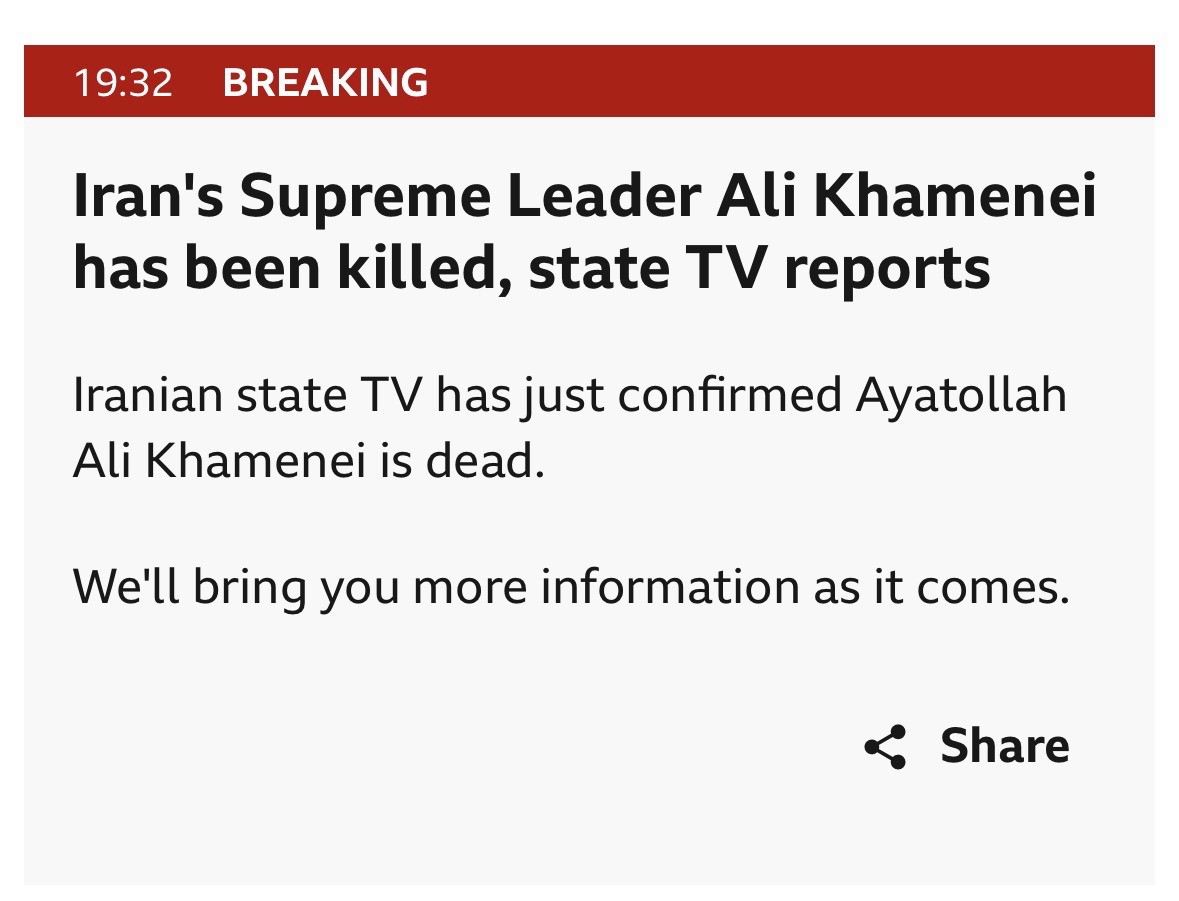Click the share icon
This screenshot has height=901, width=1179.
point(885,747)
